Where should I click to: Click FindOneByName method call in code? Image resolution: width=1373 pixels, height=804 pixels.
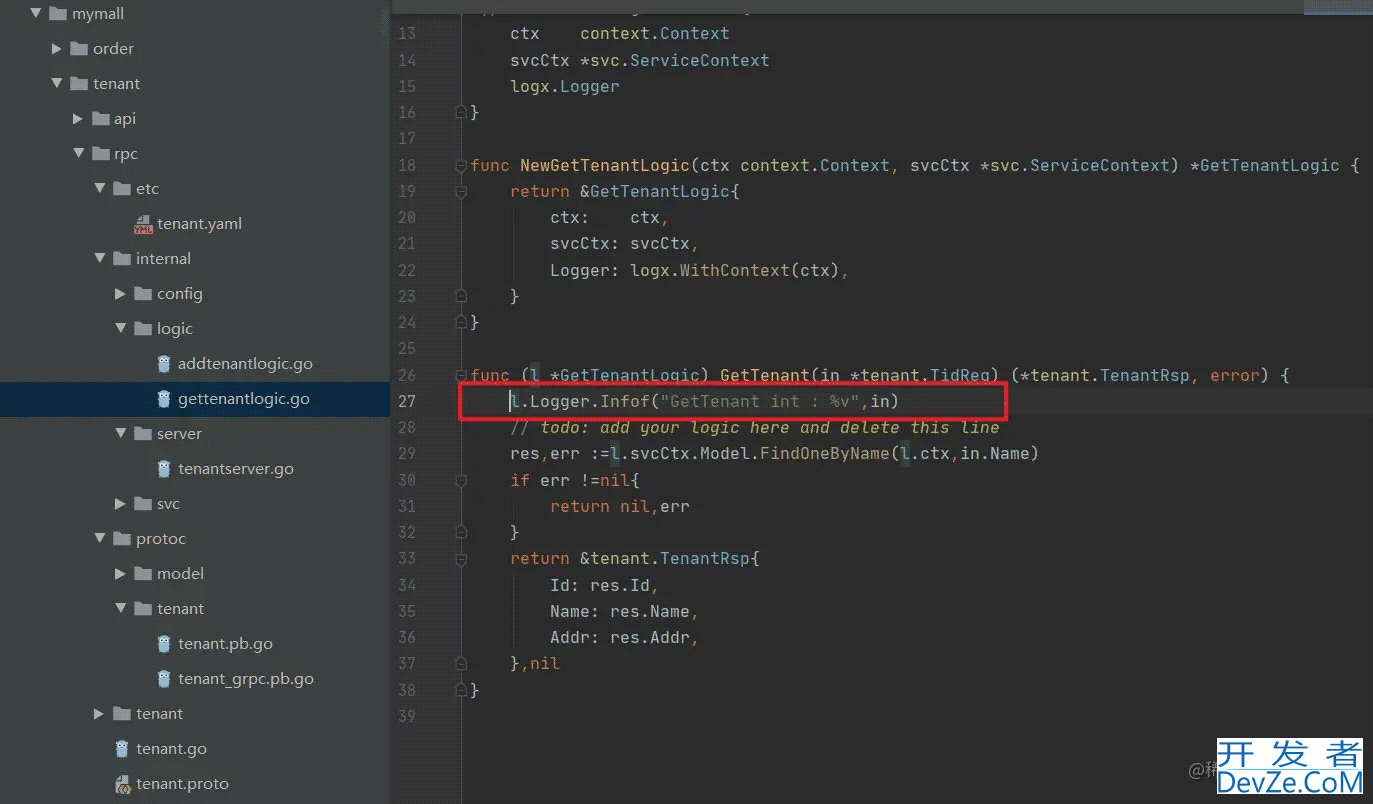point(824,454)
